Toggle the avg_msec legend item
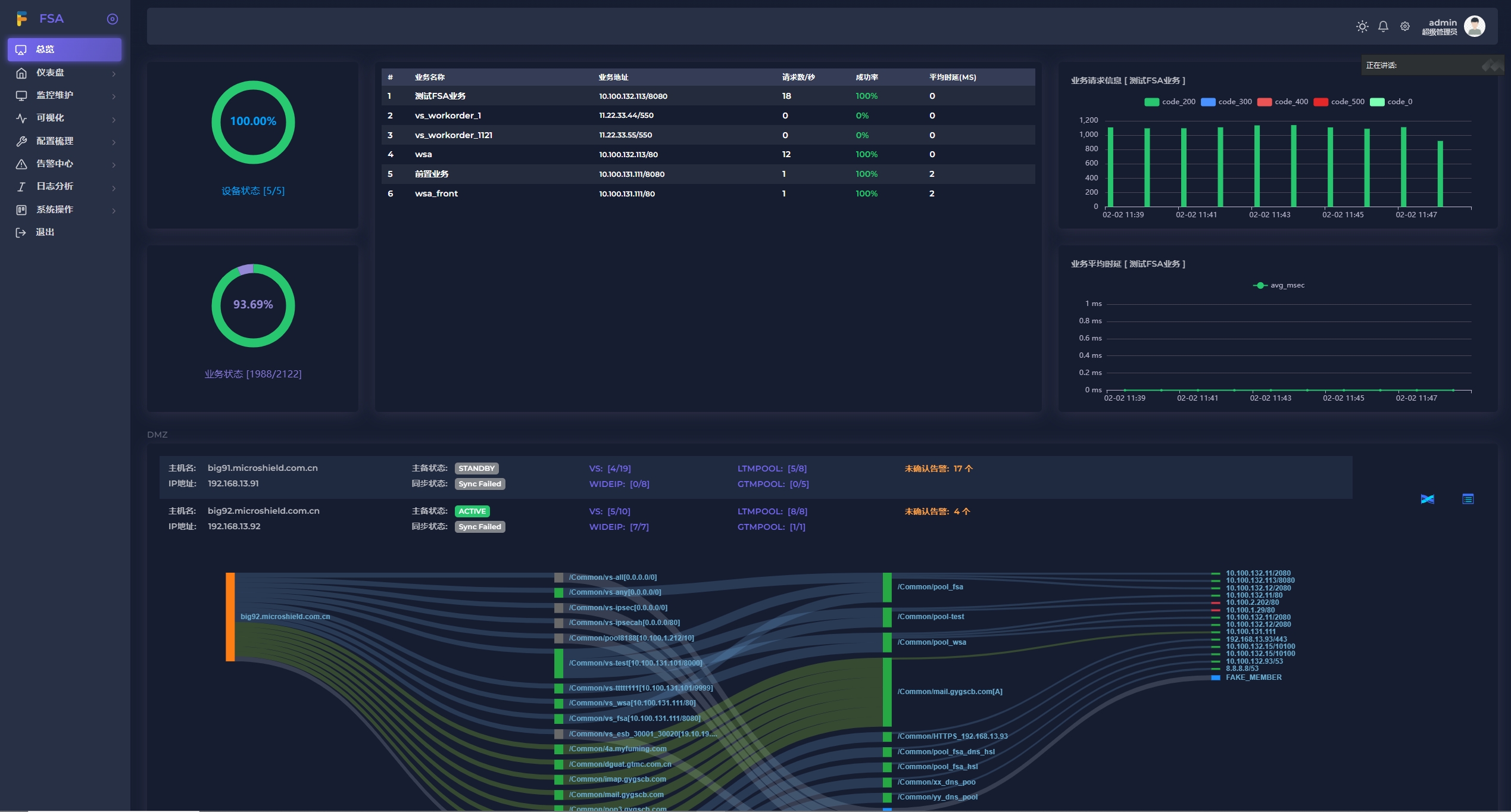 point(1278,285)
